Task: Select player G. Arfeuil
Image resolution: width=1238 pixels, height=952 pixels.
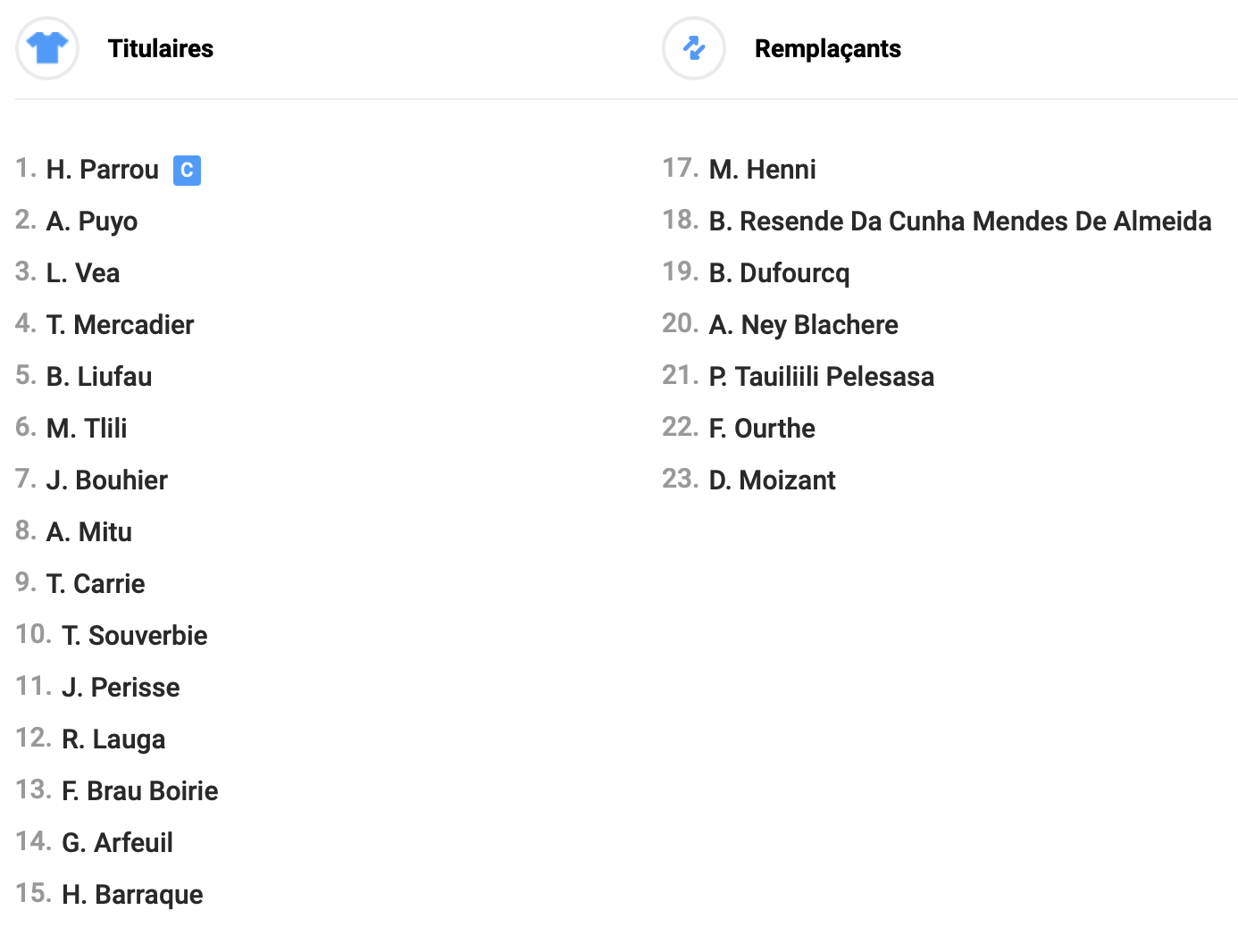Action: [117, 843]
